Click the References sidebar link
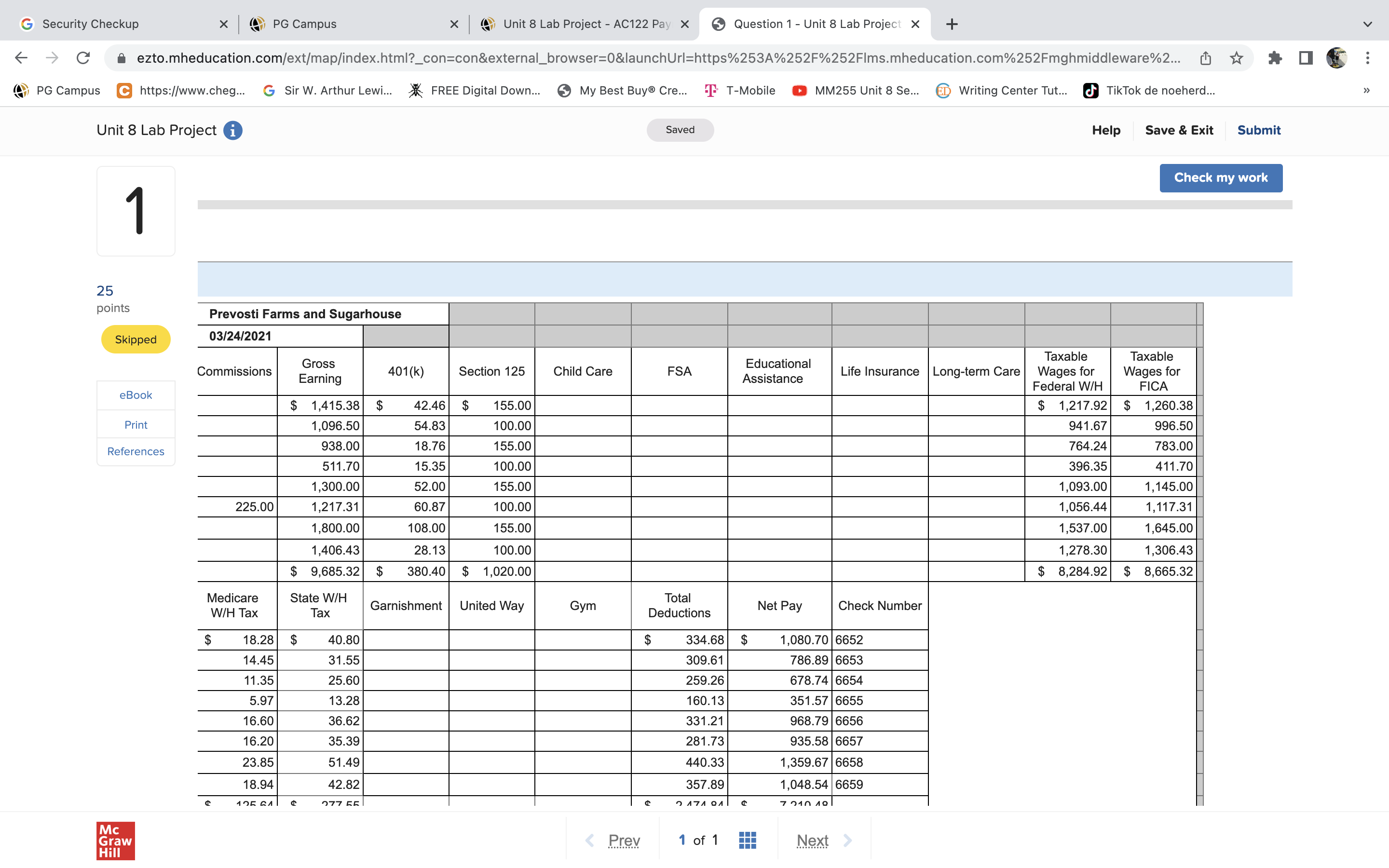 (136, 451)
